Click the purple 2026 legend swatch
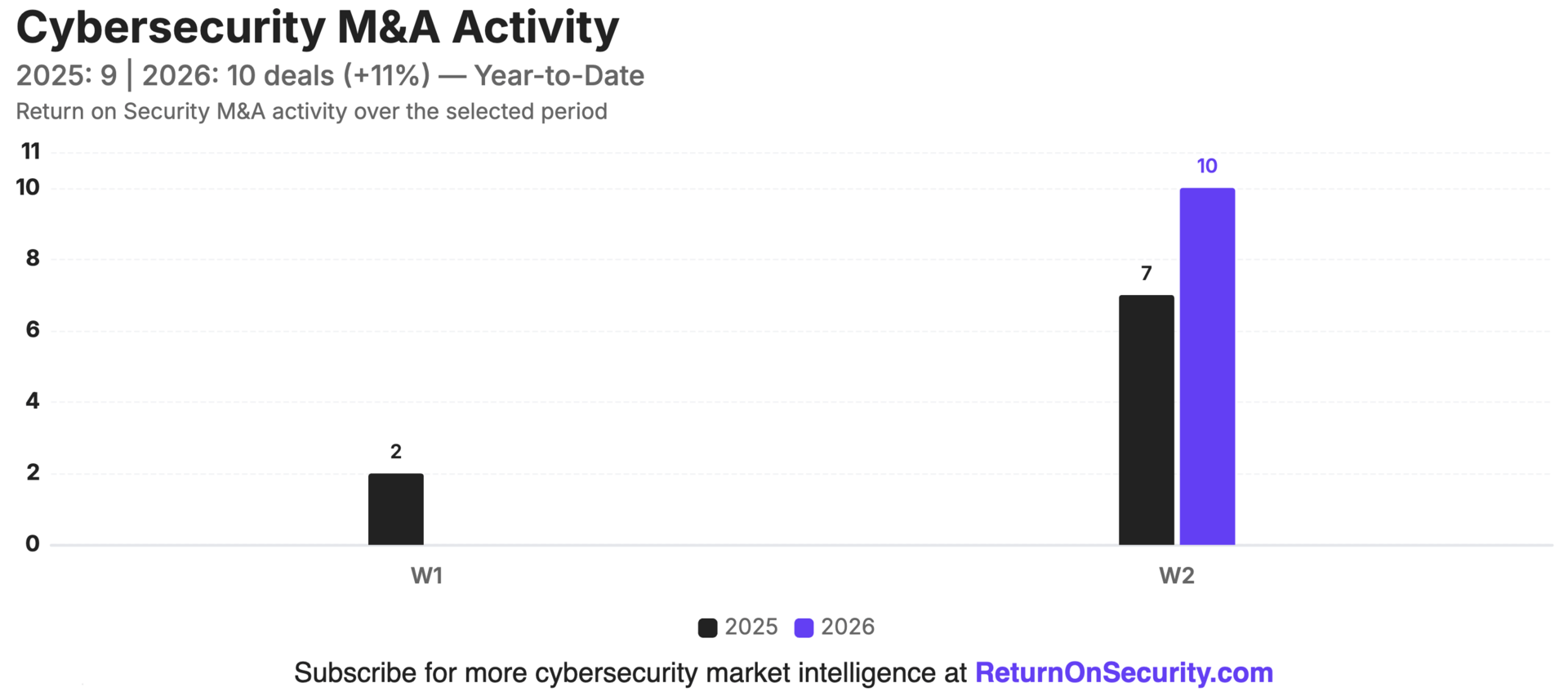Screen dimensions: 1568x692 click(x=804, y=627)
